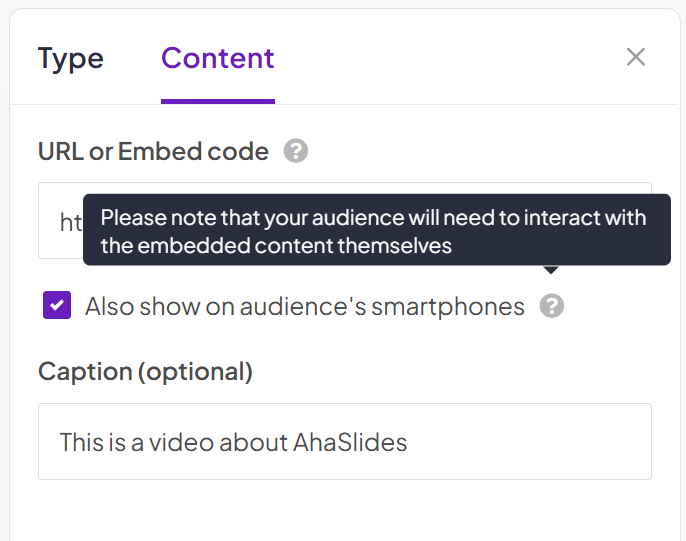The width and height of the screenshot is (686, 541).
Task: Click the purple underline beneath Content tab
Action: click(217, 101)
